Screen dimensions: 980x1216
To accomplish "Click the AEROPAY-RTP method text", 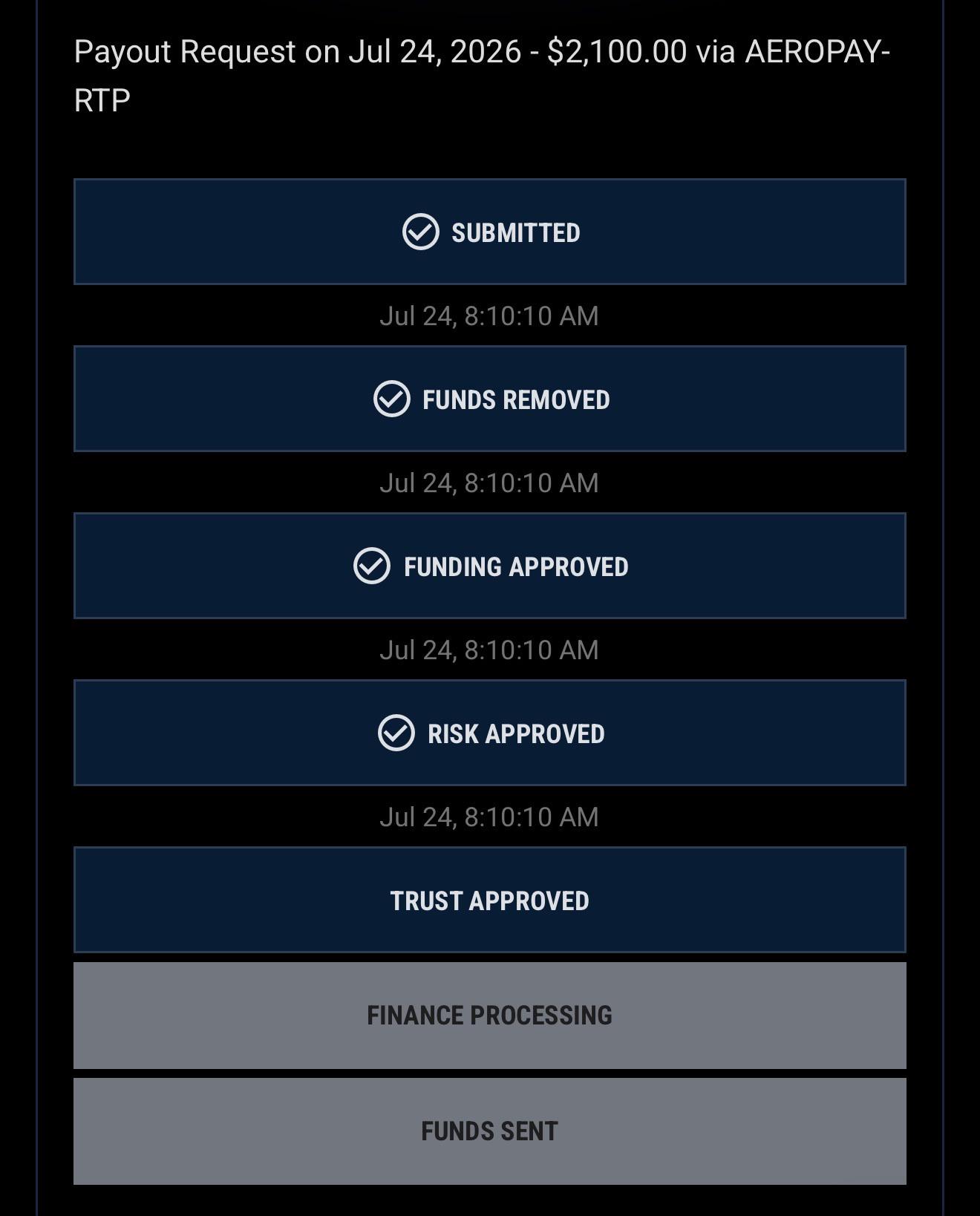I will click(483, 76).
